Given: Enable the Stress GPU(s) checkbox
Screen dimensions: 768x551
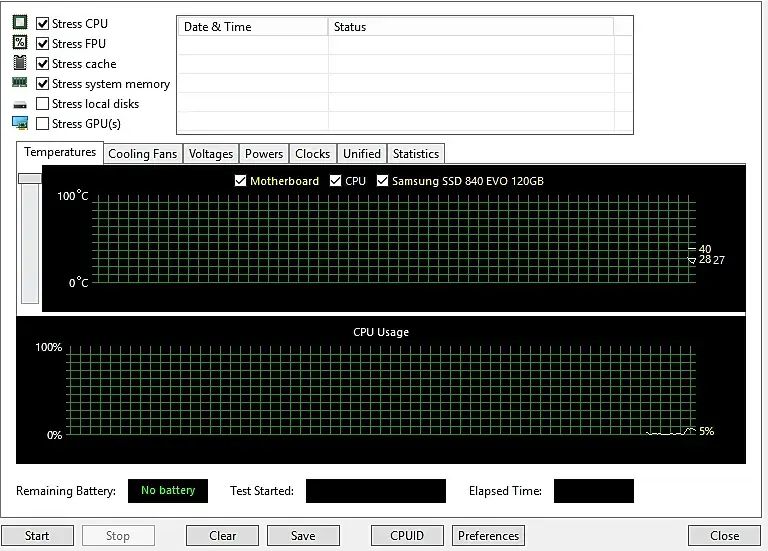Looking at the screenshot, I should pyautogui.click(x=43, y=123).
